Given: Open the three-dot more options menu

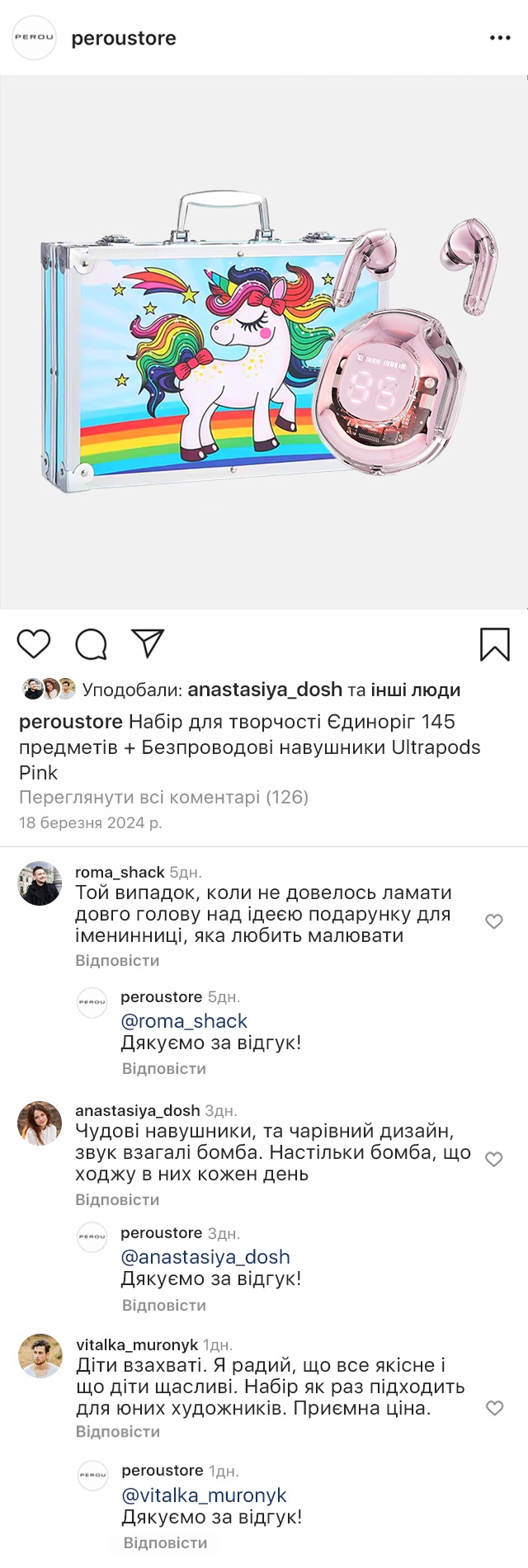Looking at the screenshot, I should (500, 38).
